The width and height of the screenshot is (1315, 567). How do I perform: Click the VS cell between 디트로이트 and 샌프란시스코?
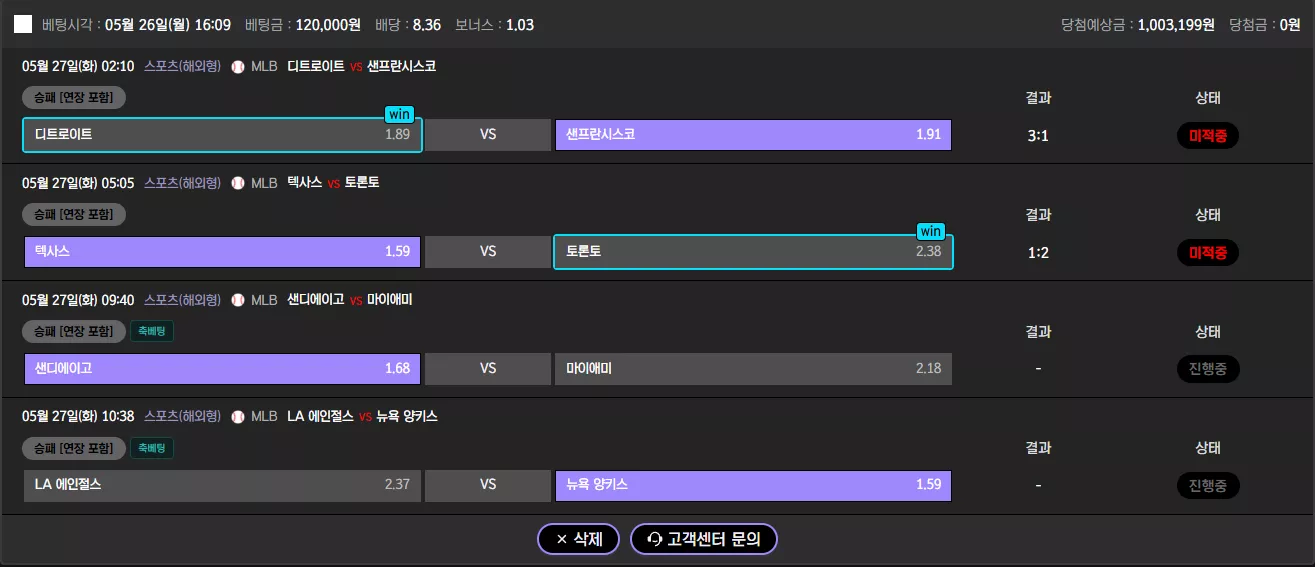pyautogui.click(x=488, y=134)
